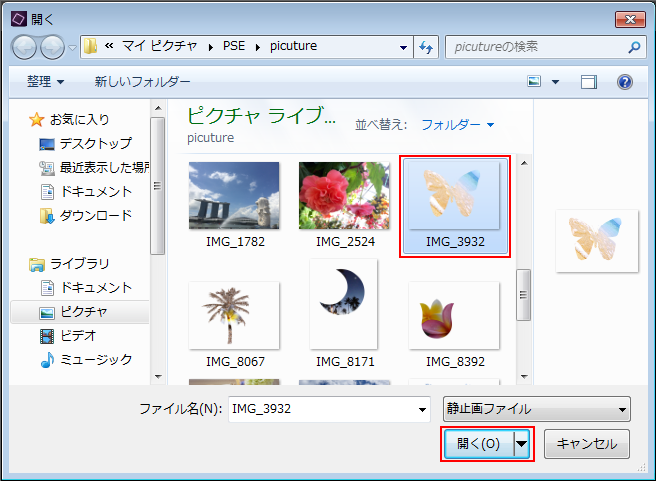Open help with the question mark icon

coord(625,82)
